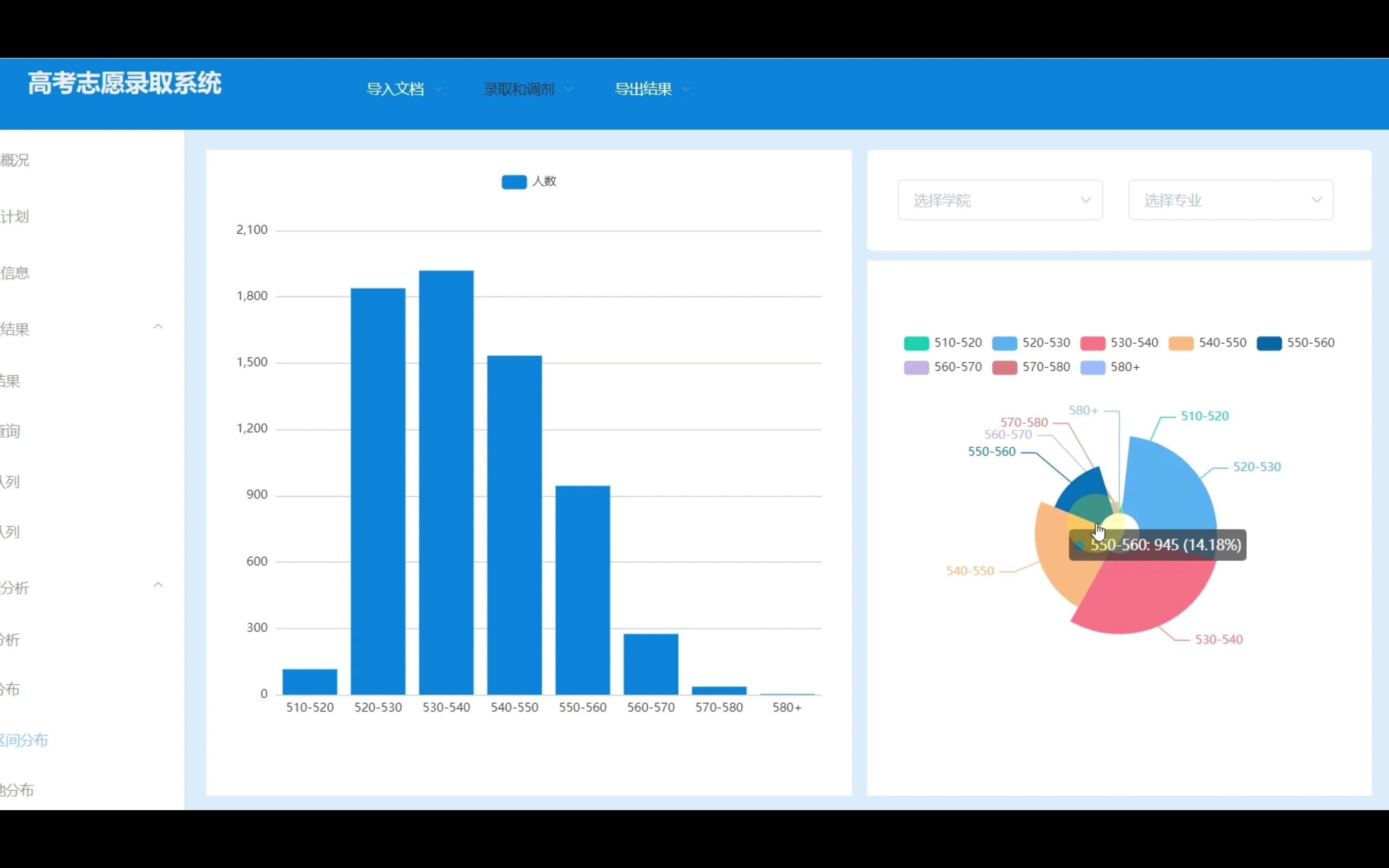1389x868 pixels.
Task: Open the 导出结果 menu
Action: pyautogui.click(x=643, y=89)
